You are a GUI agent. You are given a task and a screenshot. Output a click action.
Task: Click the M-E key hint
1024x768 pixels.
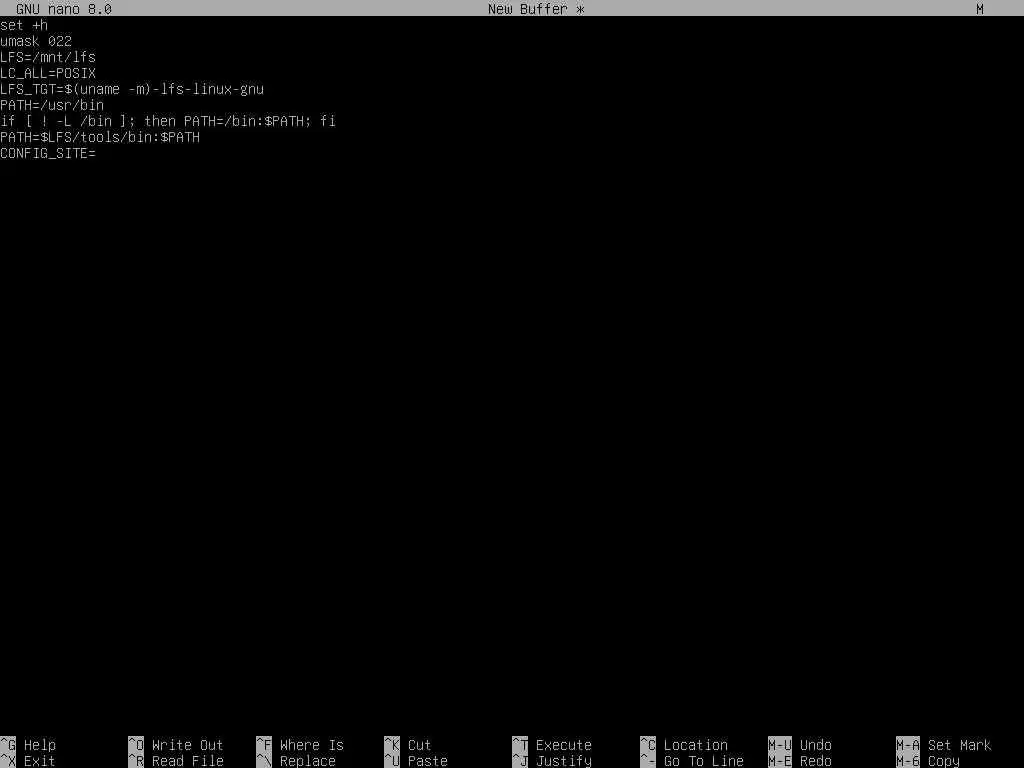pos(780,761)
